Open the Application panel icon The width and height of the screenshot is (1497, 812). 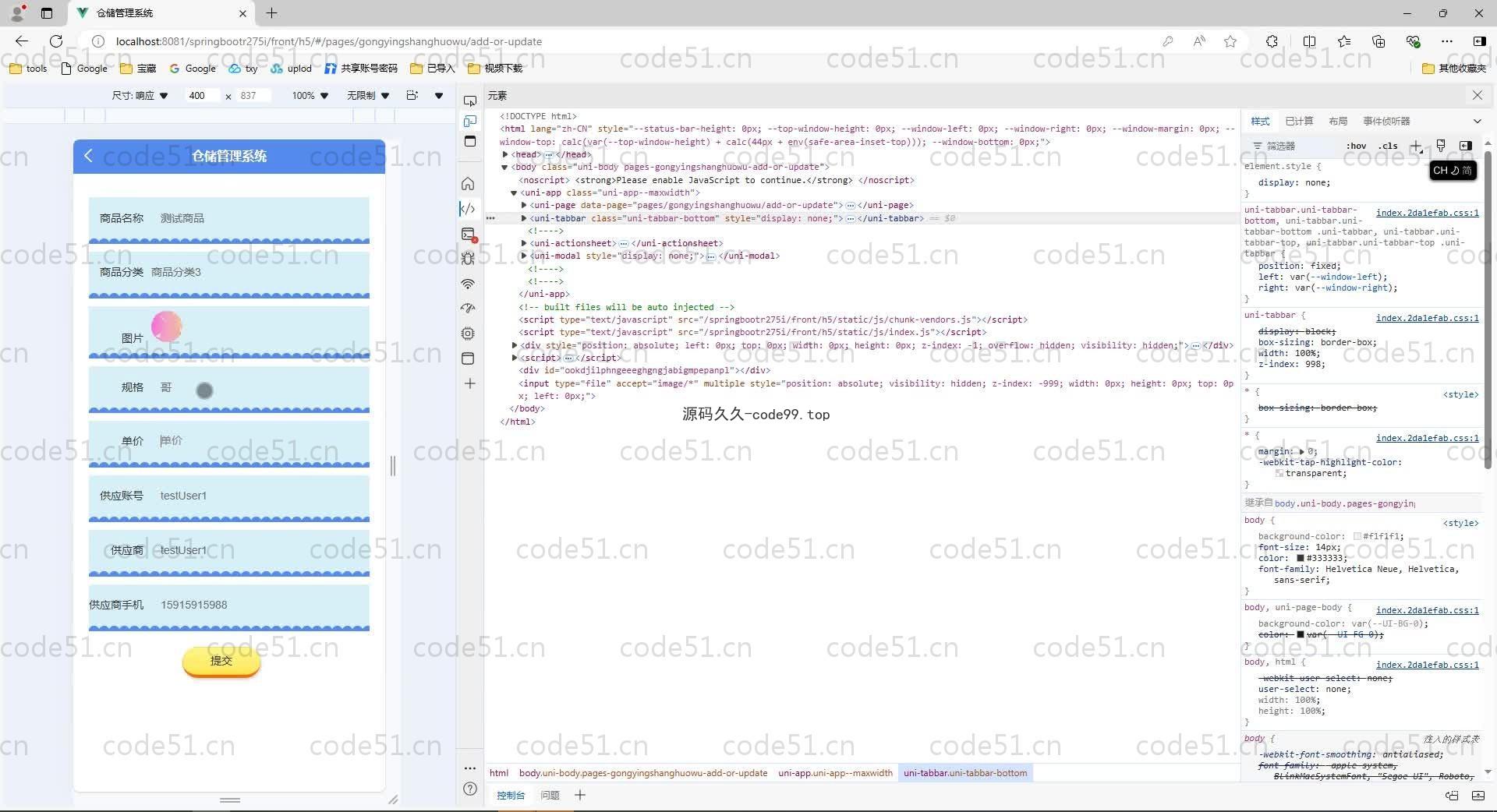pyautogui.click(x=468, y=358)
